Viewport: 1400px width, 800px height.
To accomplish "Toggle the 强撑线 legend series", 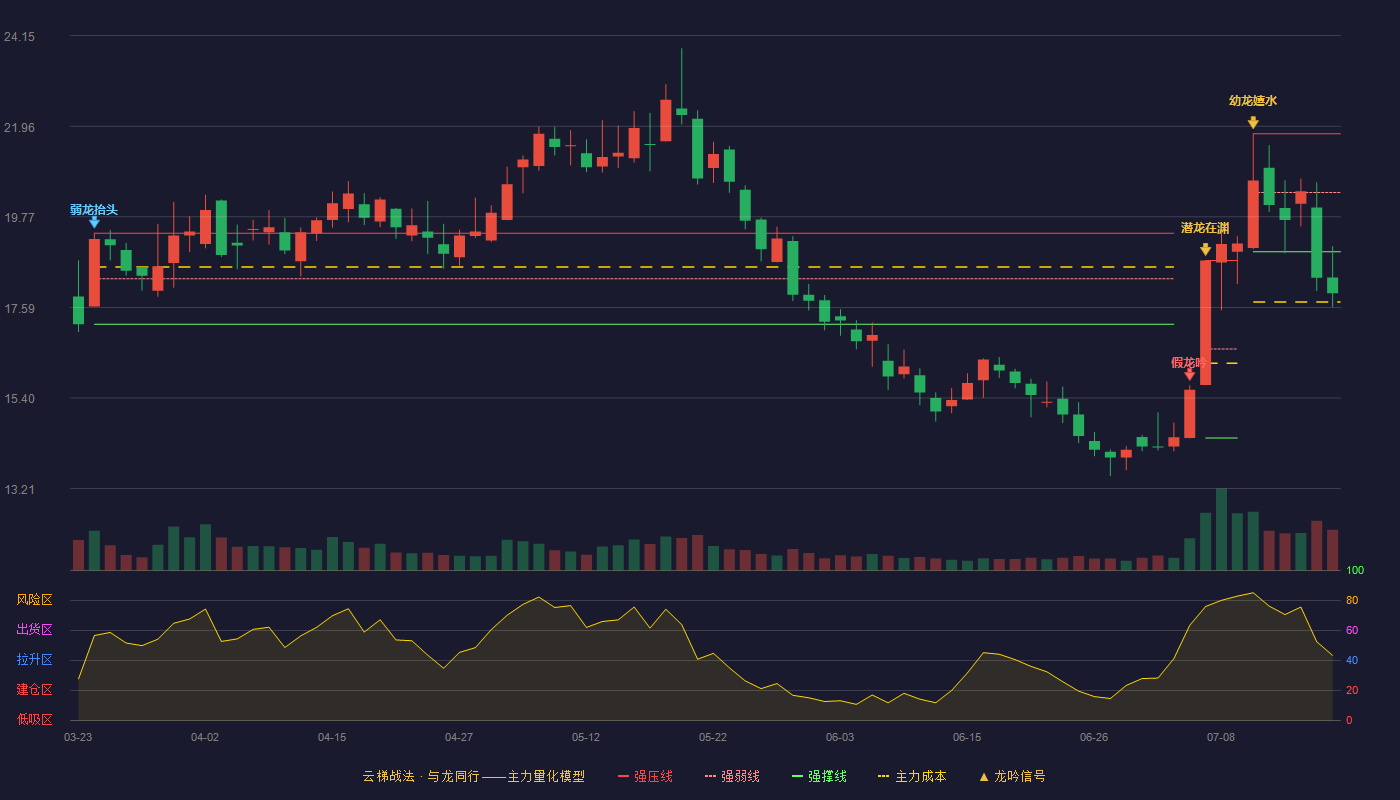I will tap(819, 776).
